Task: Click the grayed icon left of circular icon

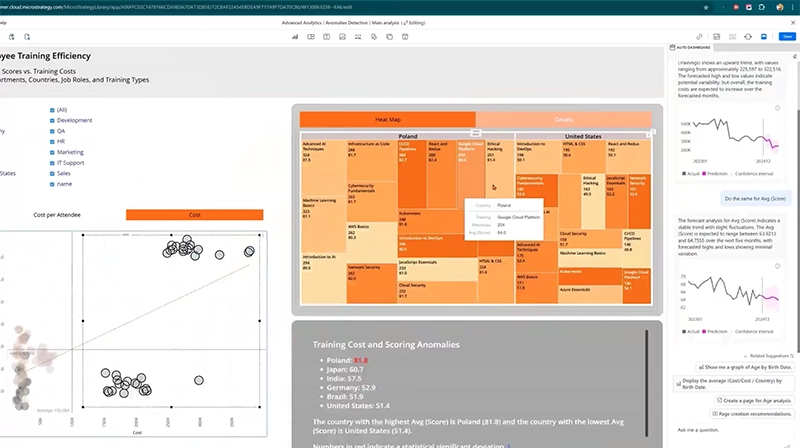Action: pos(733,37)
